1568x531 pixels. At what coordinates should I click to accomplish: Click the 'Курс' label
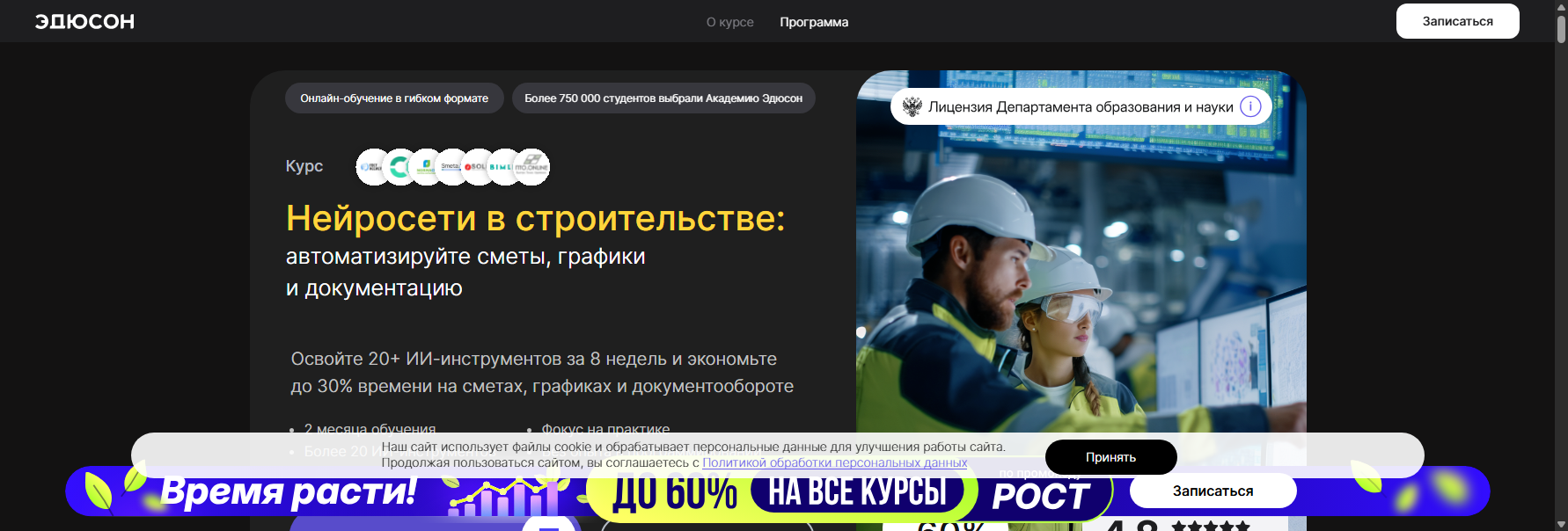pyautogui.click(x=304, y=166)
